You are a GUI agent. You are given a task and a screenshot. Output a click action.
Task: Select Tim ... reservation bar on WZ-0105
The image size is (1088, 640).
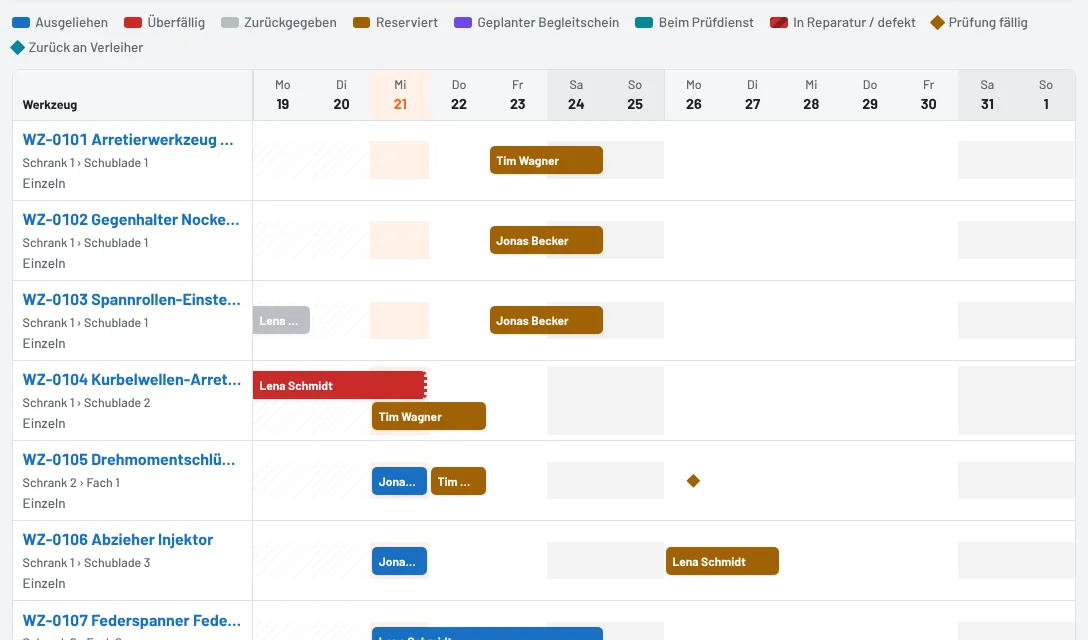(x=458, y=481)
